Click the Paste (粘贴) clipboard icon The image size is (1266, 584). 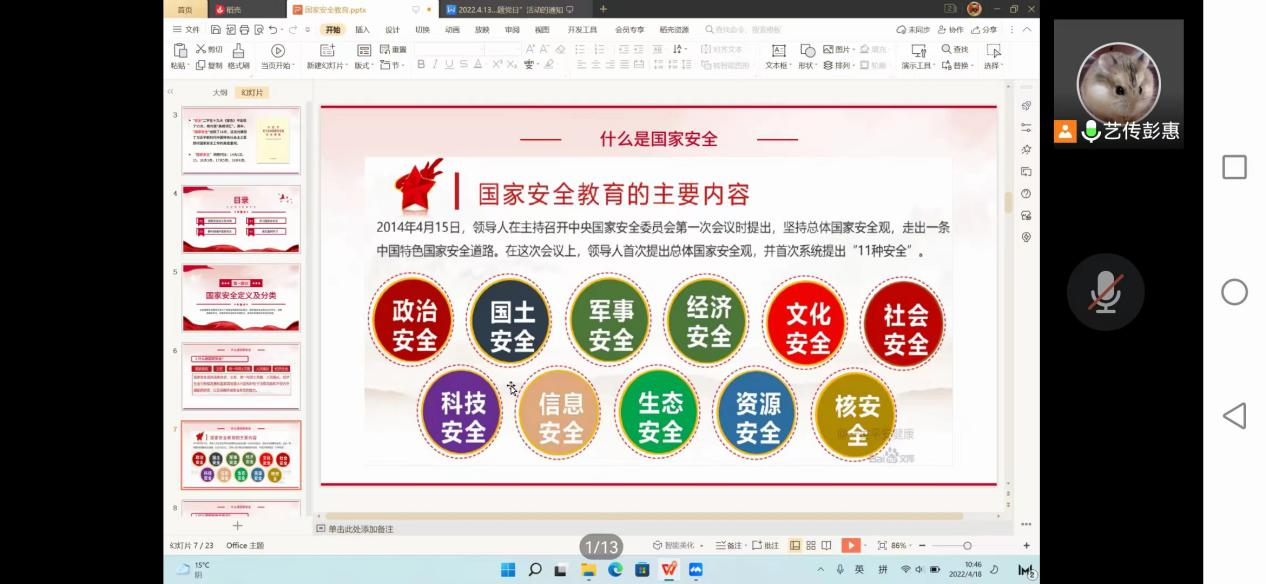click(180, 50)
